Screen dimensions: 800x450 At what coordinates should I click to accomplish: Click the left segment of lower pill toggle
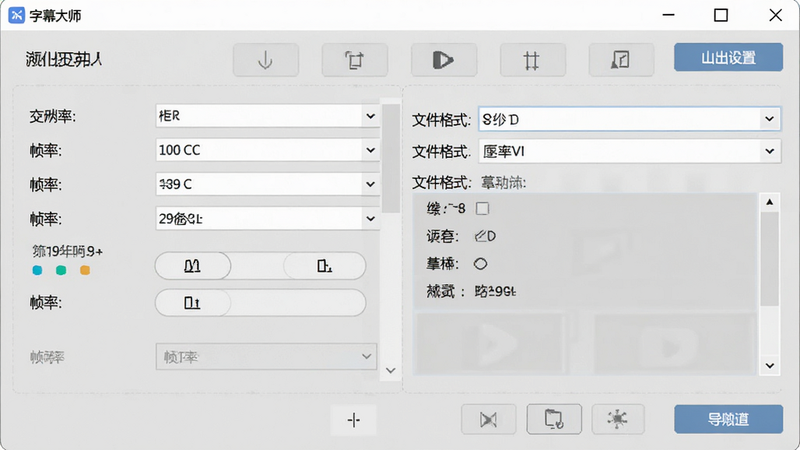coord(193,303)
